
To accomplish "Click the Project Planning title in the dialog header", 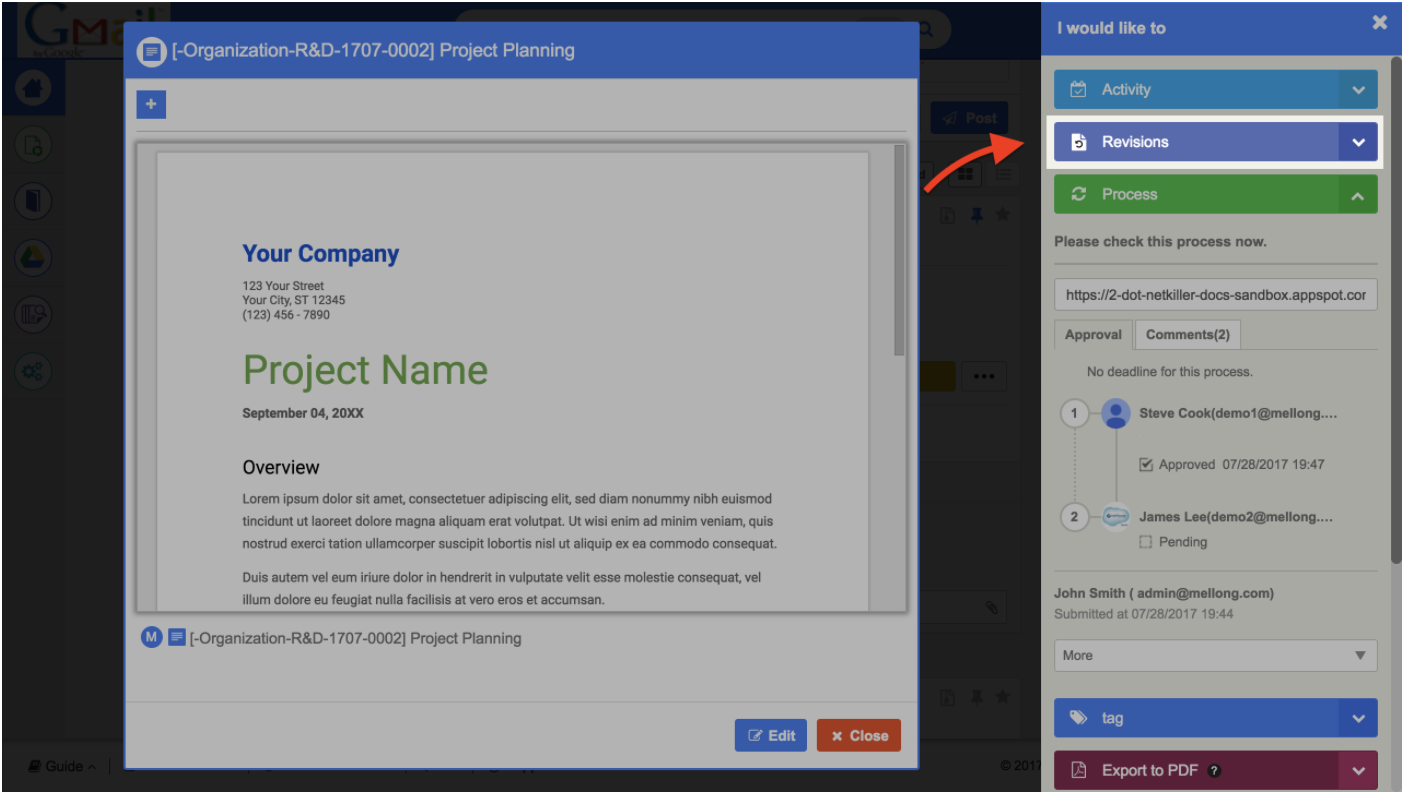I will pyautogui.click(x=373, y=50).
